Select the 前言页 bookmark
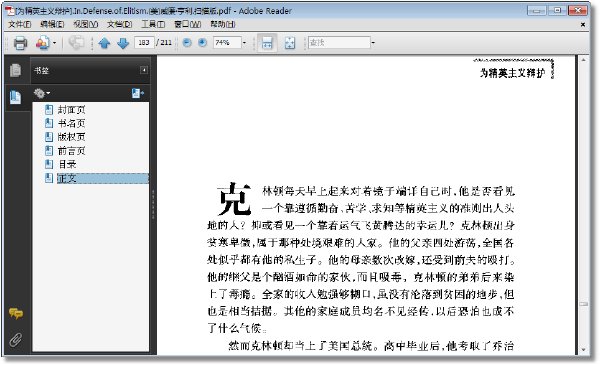 click(72, 151)
